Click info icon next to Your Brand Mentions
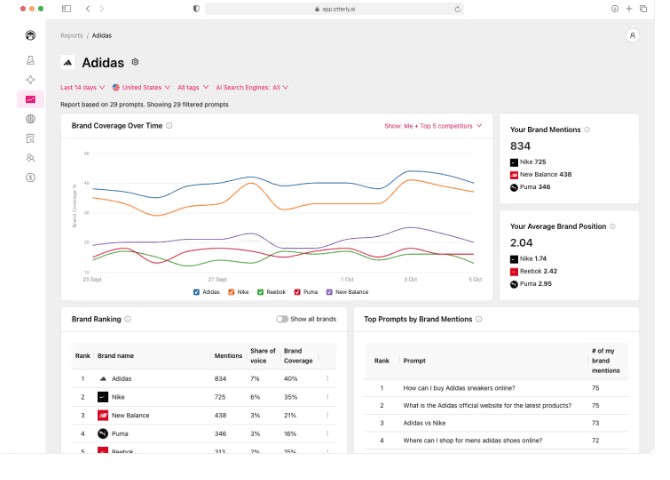Screen dimensions: 670x480 click(587, 130)
